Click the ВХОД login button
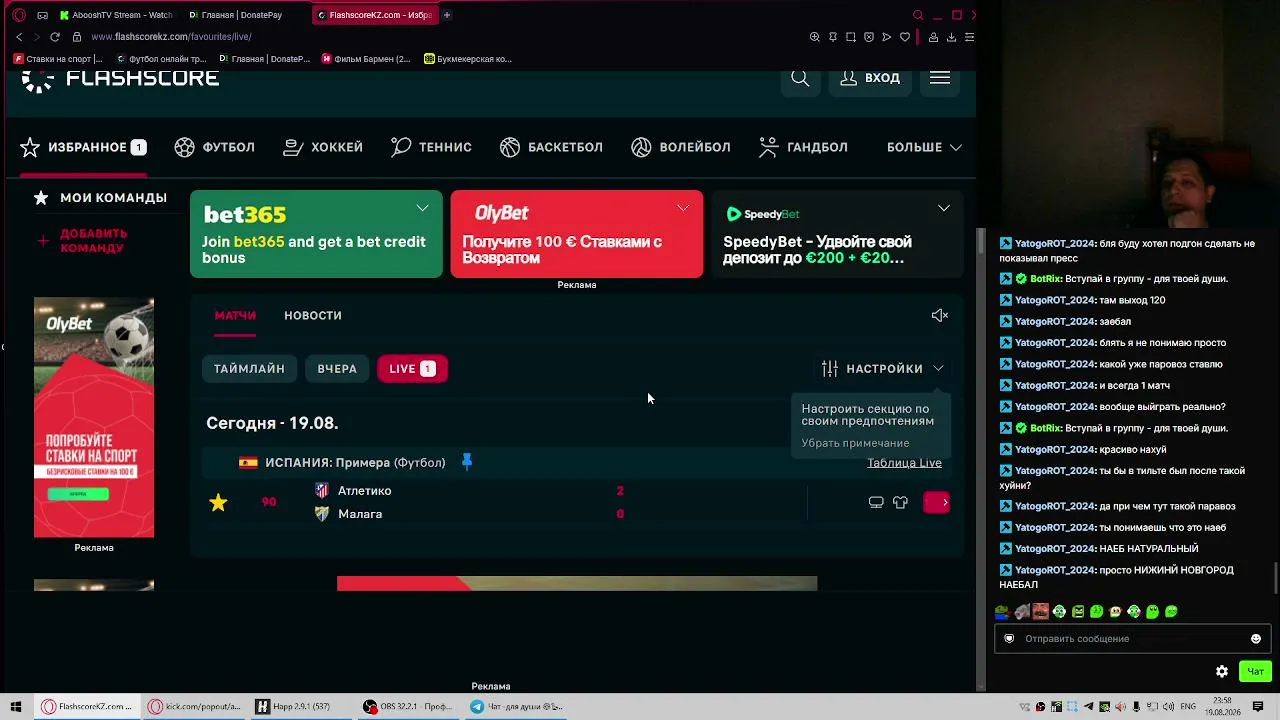The width and height of the screenshot is (1280, 720). tap(870, 78)
